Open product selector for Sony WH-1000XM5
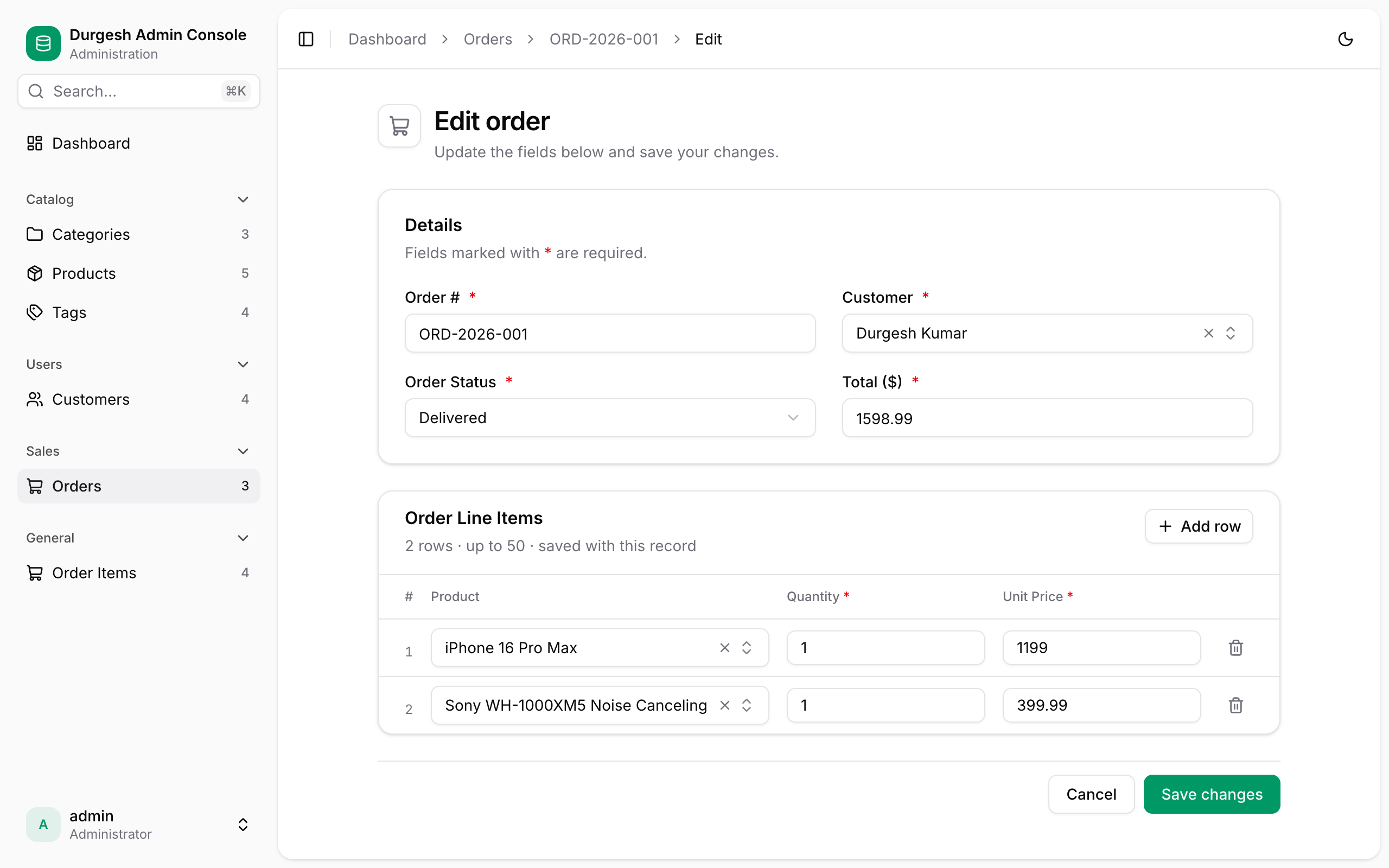This screenshot has height=868, width=1389. click(599, 705)
